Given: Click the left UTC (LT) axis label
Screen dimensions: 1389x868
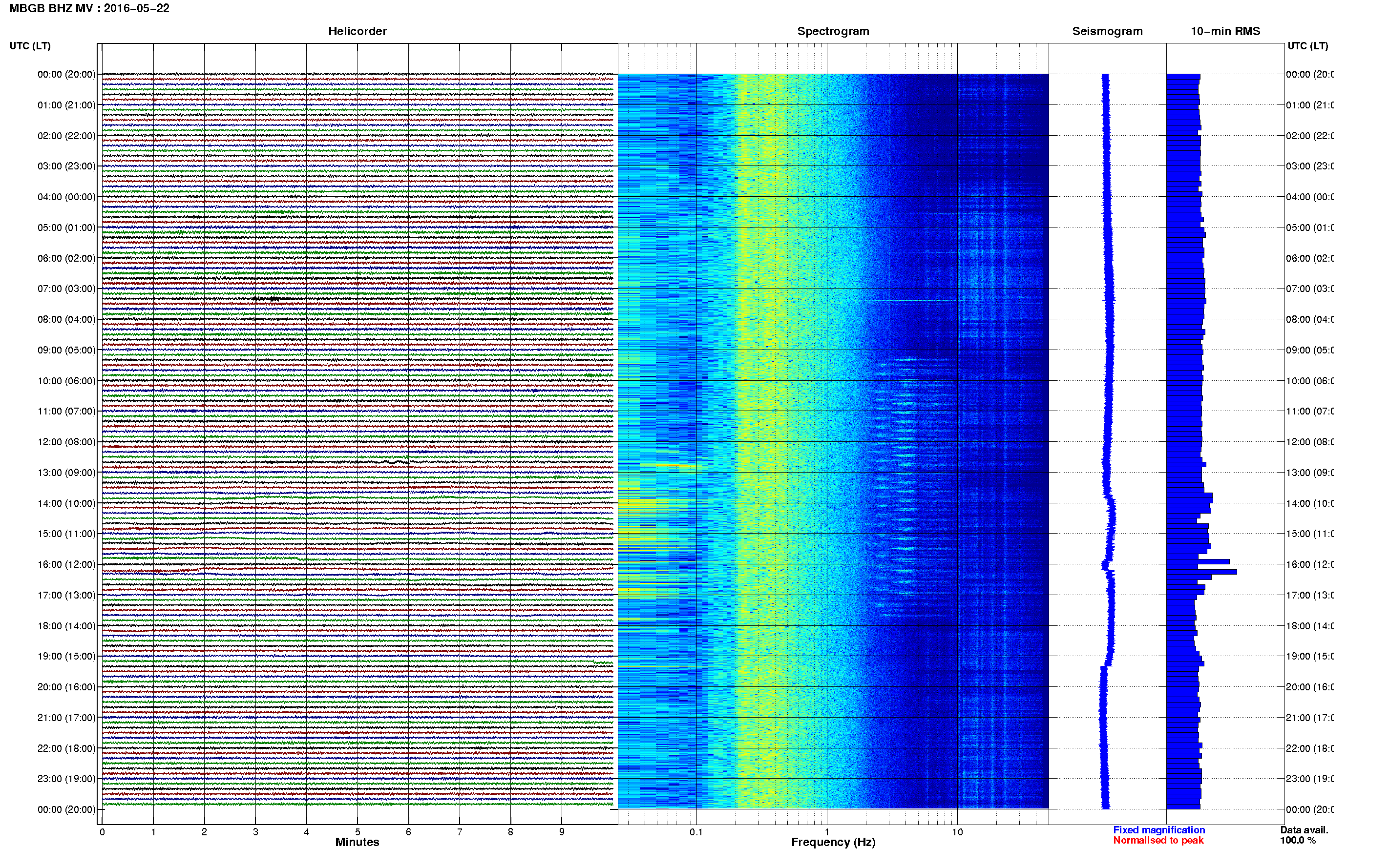Looking at the screenshot, I should (30, 46).
